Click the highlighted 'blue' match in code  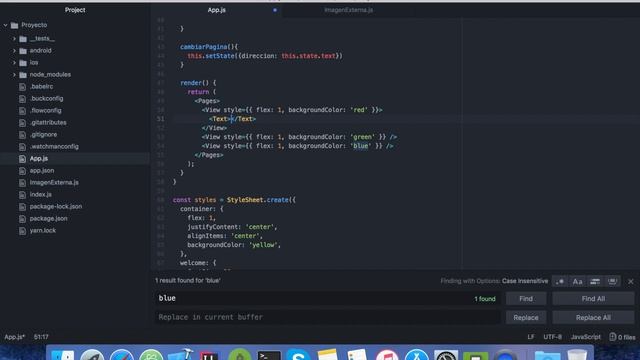[x=360, y=146]
